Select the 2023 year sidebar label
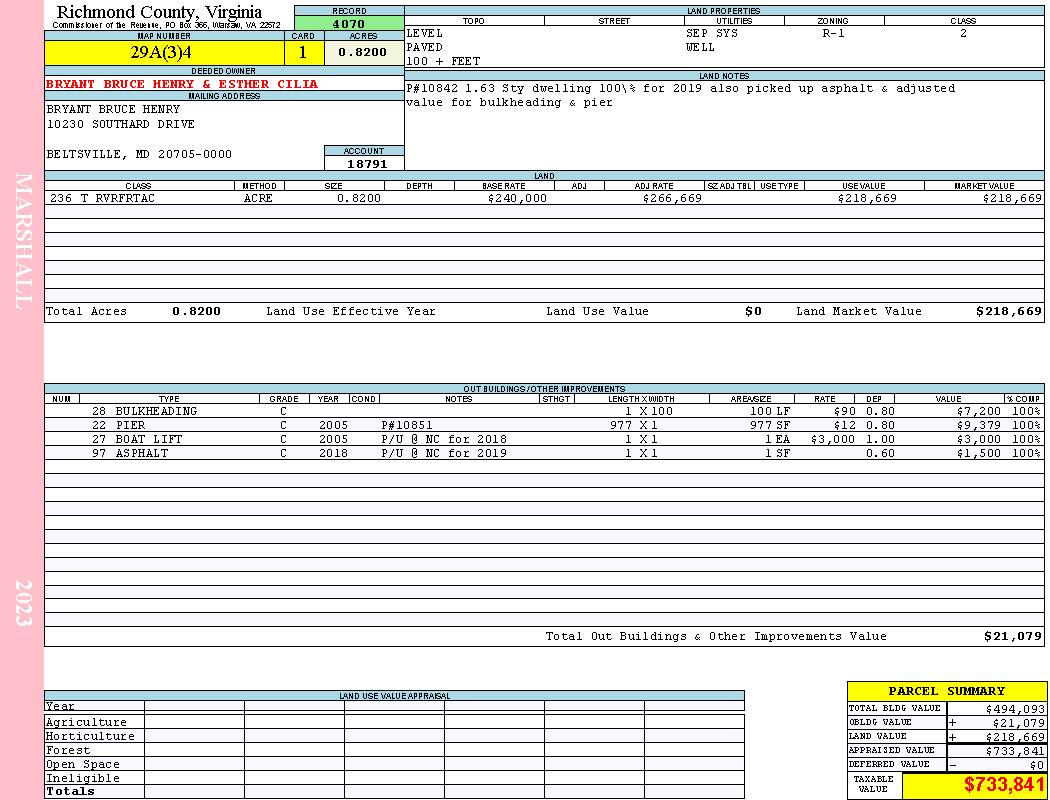The image size is (1050, 800). 24,603
